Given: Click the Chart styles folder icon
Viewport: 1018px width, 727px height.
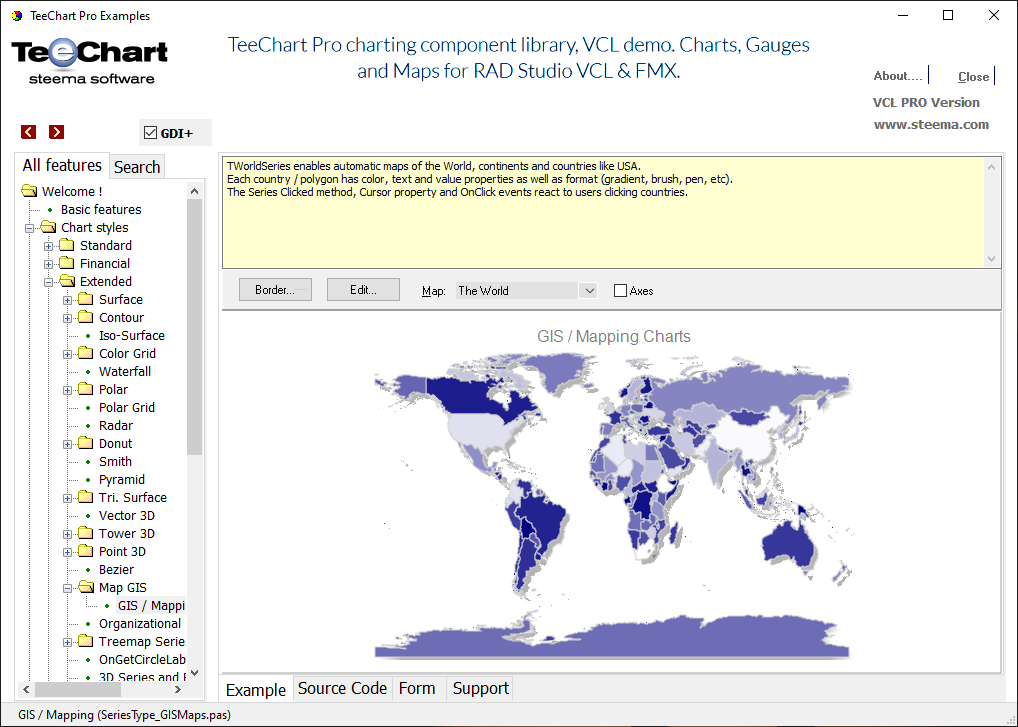Looking at the screenshot, I should coord(48,227).
